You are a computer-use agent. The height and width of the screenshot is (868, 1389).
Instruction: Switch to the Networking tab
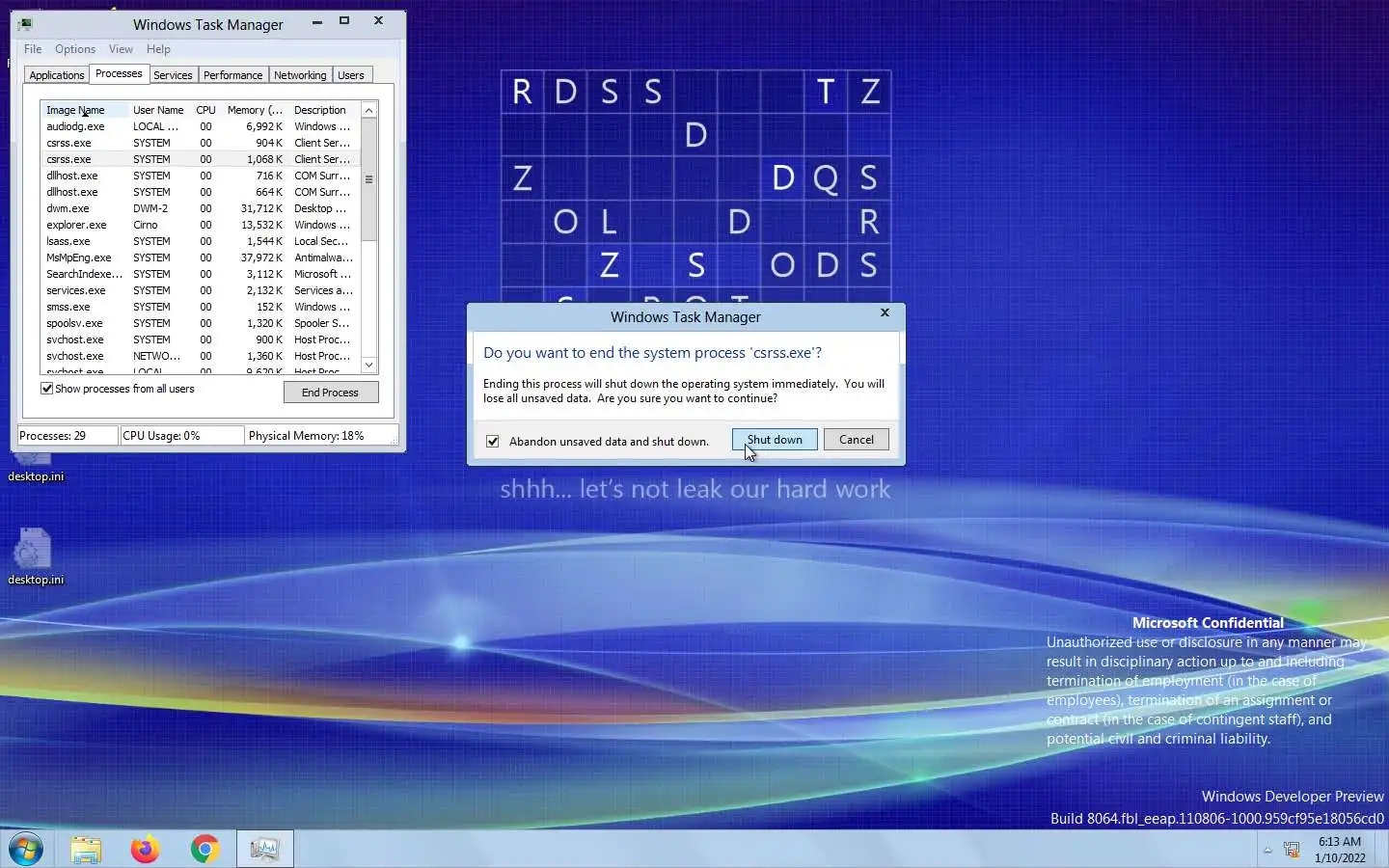300,75
